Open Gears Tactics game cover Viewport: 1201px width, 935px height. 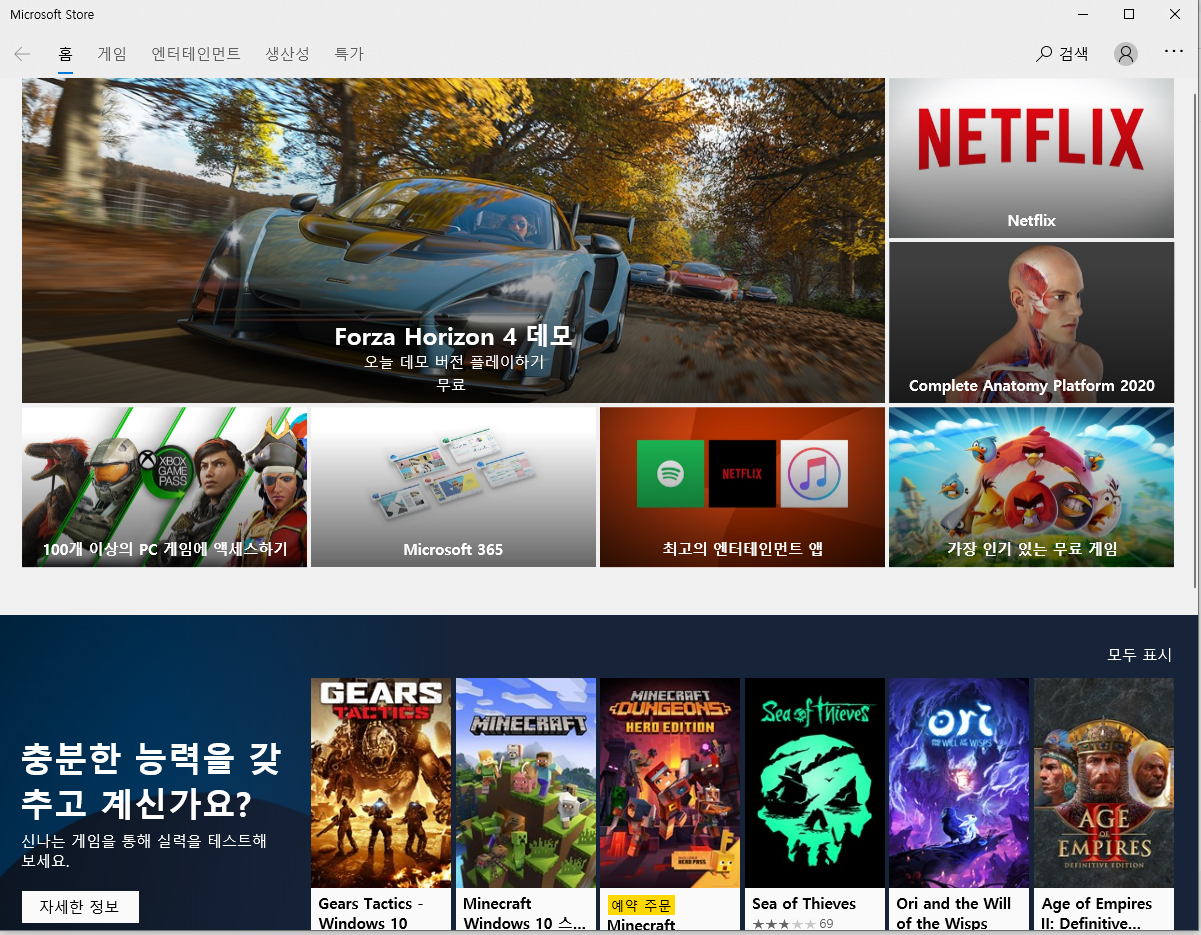click(381, 783)
